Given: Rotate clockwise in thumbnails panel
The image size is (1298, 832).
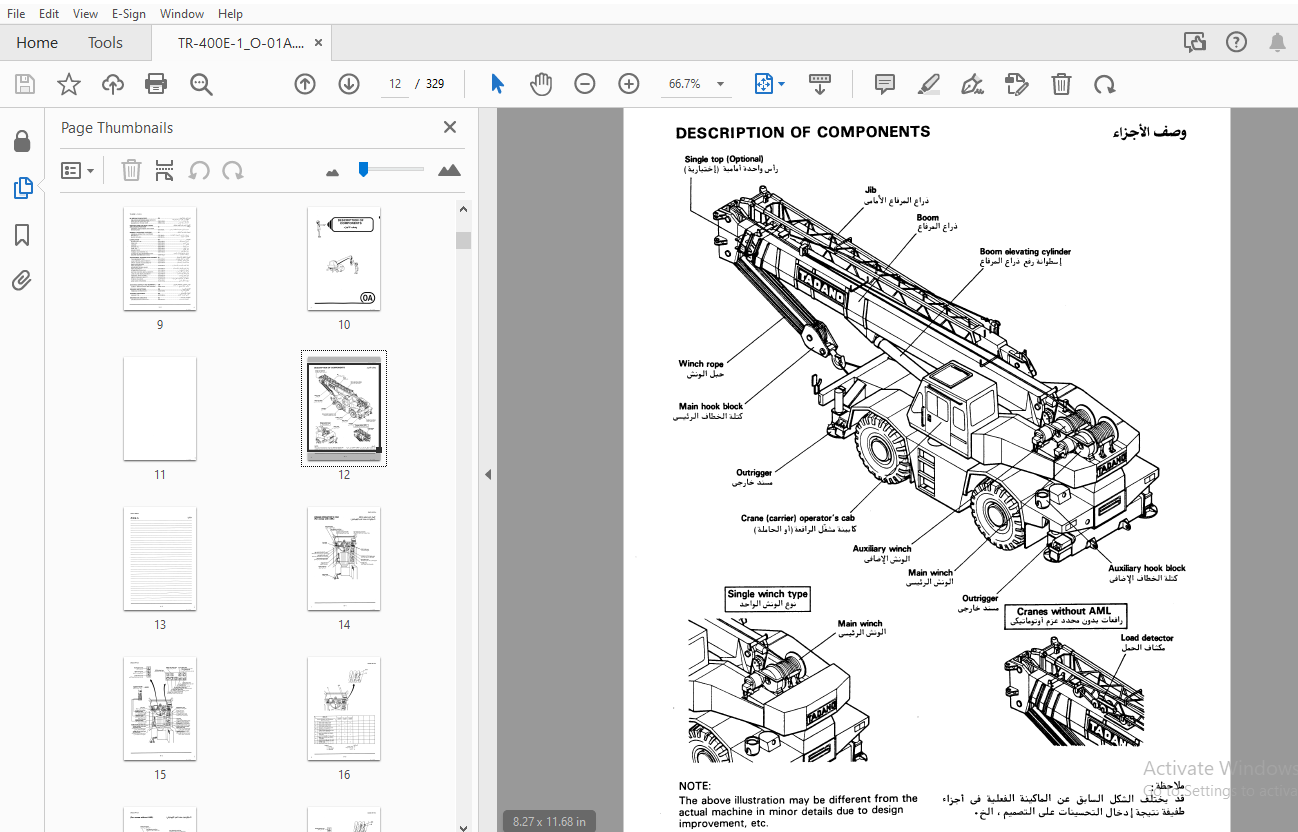Looking at the screenshot, I should 233,171.
